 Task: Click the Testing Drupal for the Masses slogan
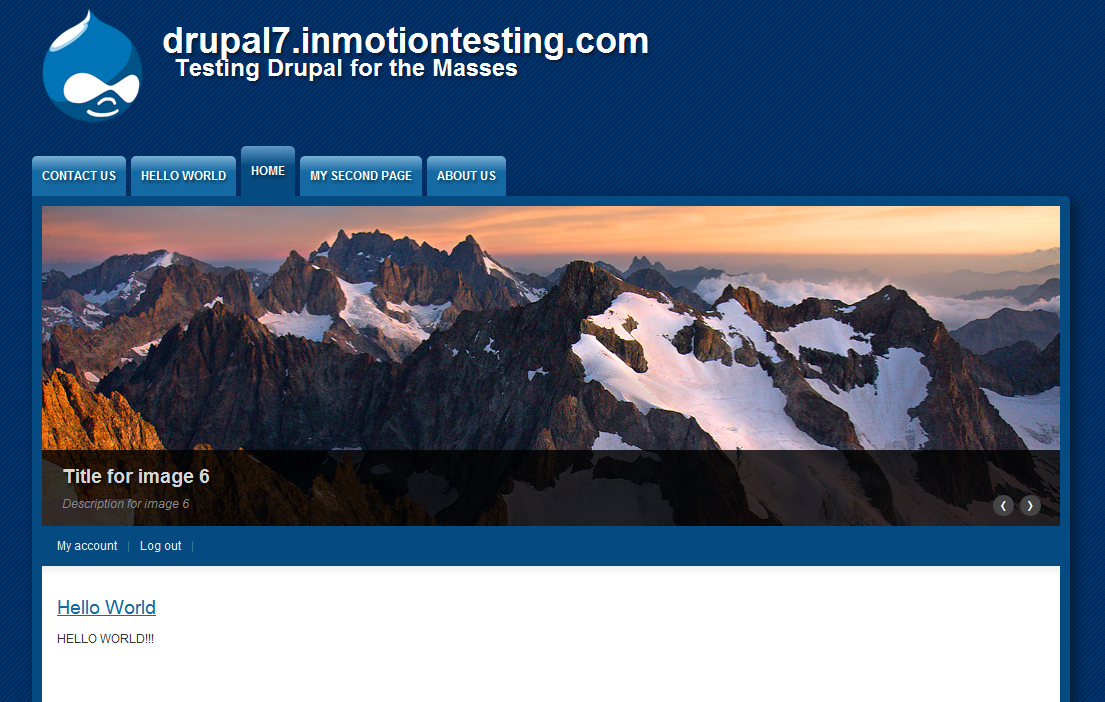coord(346,68)
